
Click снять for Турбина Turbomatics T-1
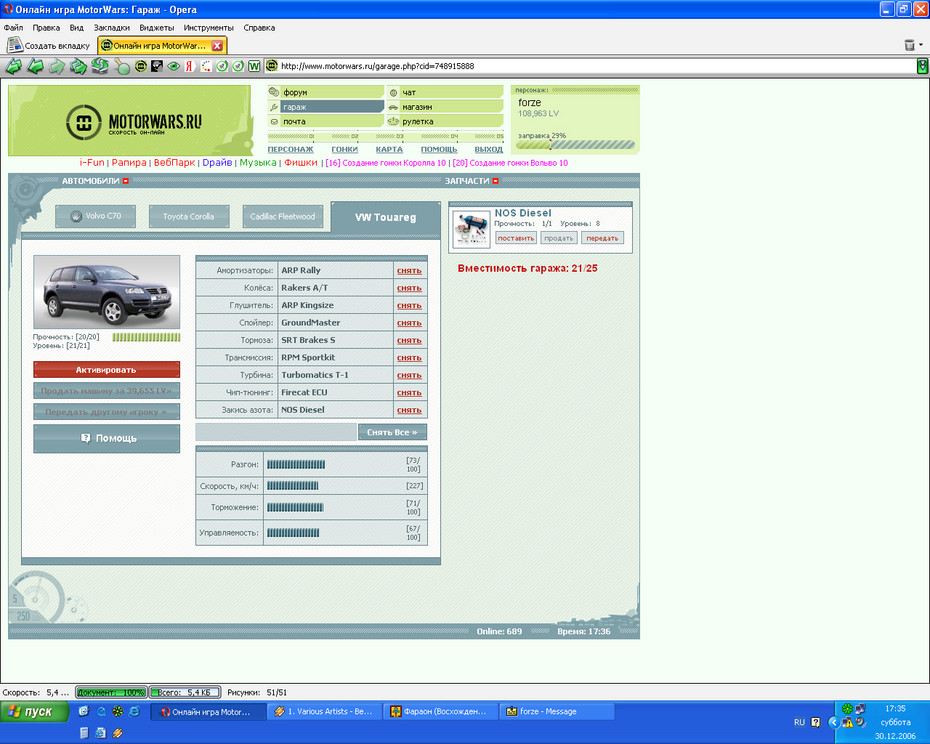pos(409,376)
